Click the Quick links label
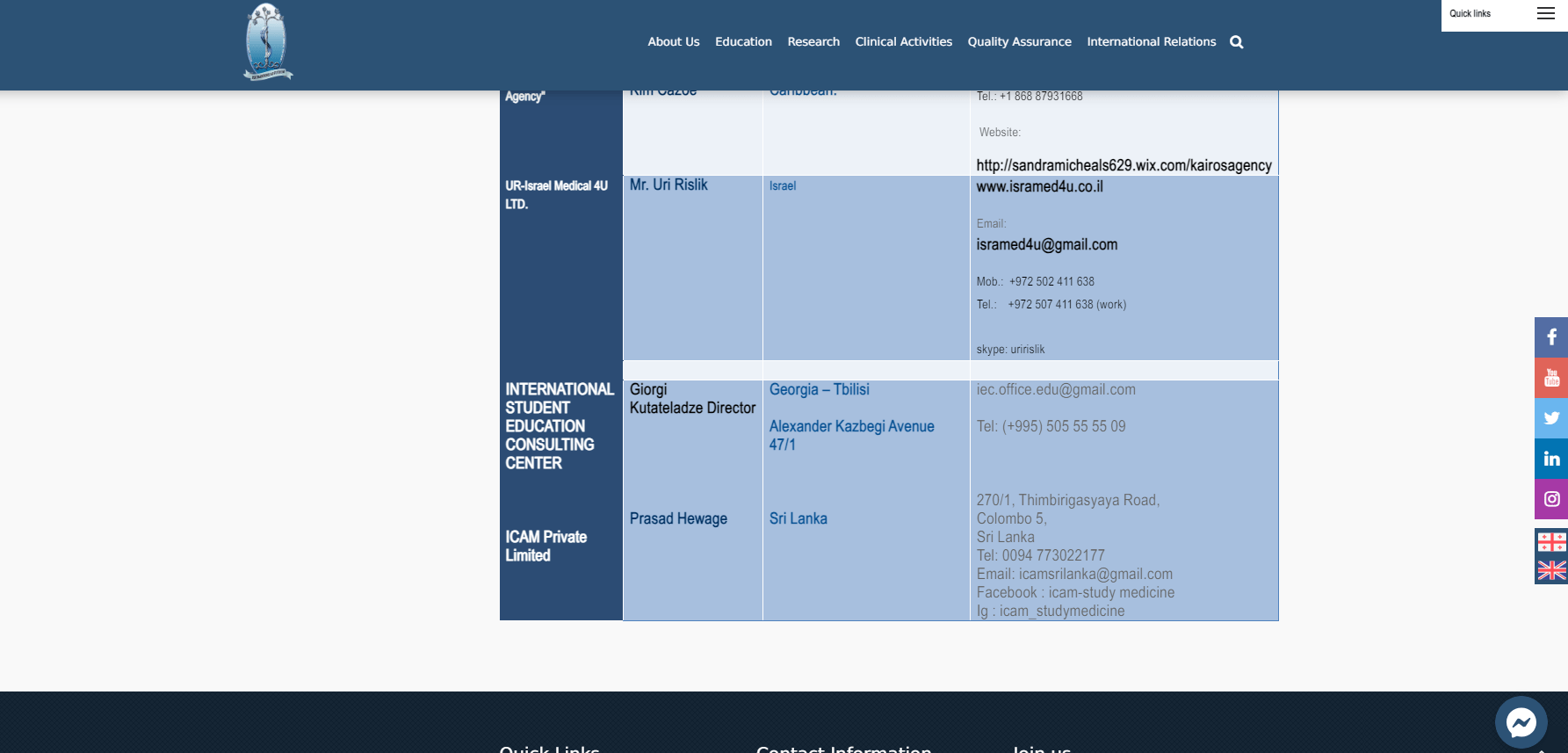1568x753 pixels. 1470,13
